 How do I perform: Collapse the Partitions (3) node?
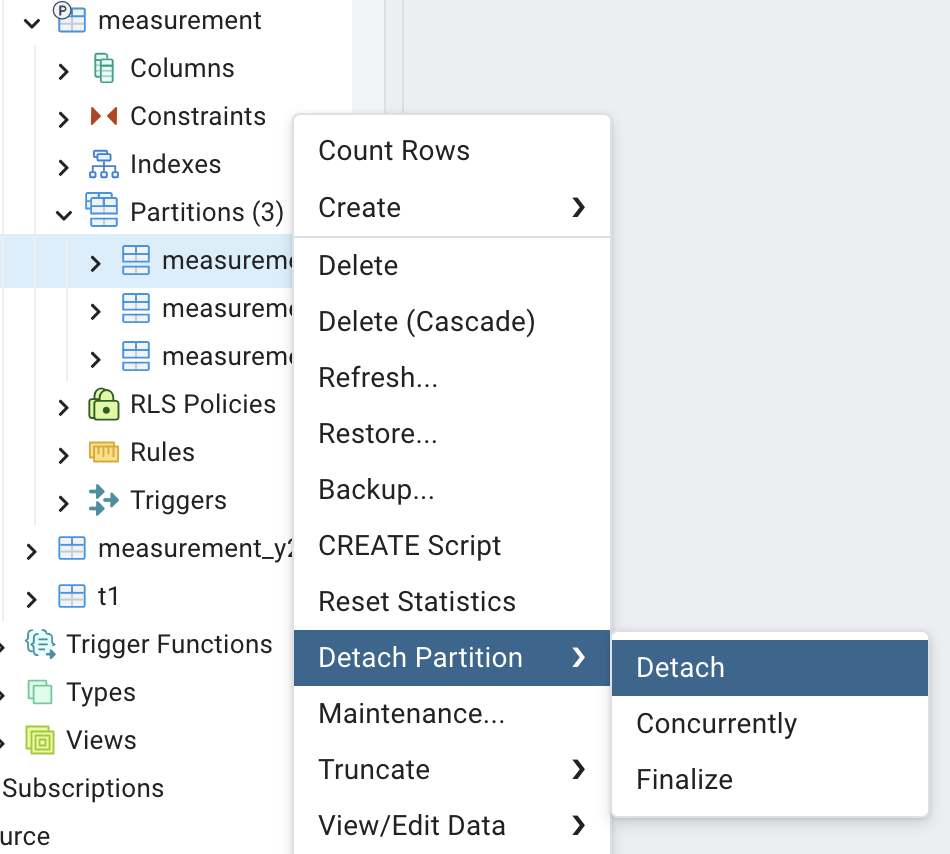coord(64,214)
